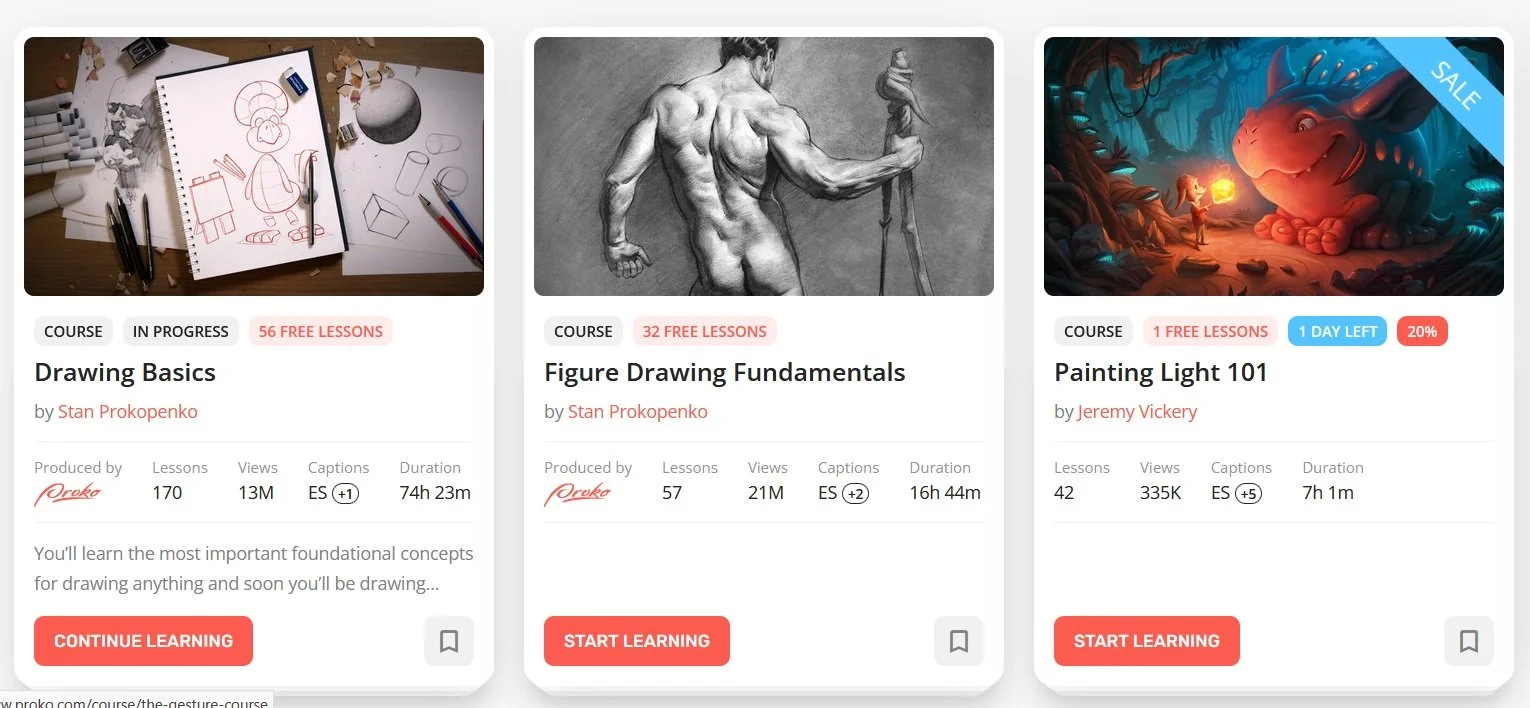
Task: Expand the +5 captions badge on Painting Light 101
Action: tap(1248, 493)
